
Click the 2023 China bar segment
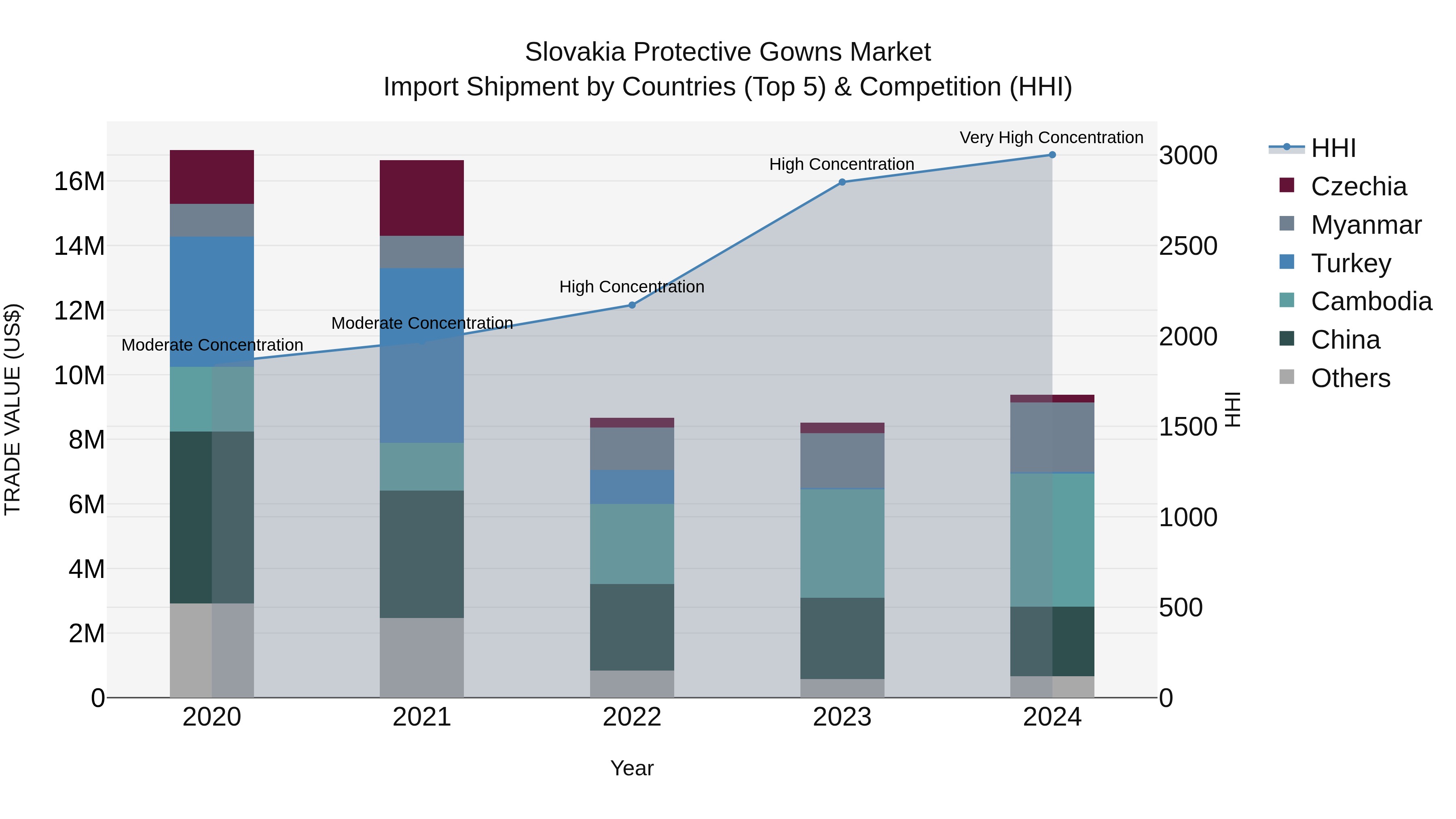pyautogui.click(x=842, y=639)
